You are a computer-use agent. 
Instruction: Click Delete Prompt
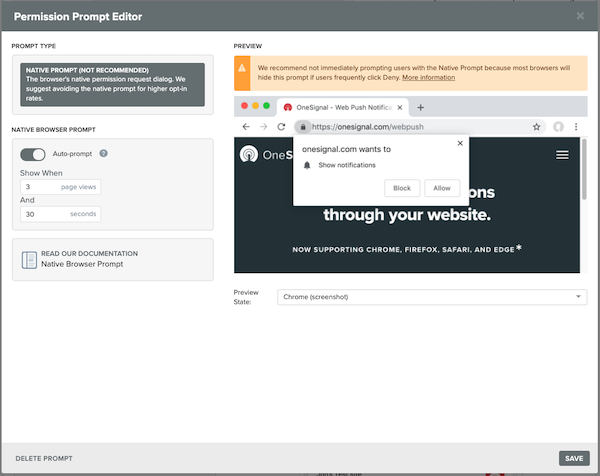pos(44,458)
